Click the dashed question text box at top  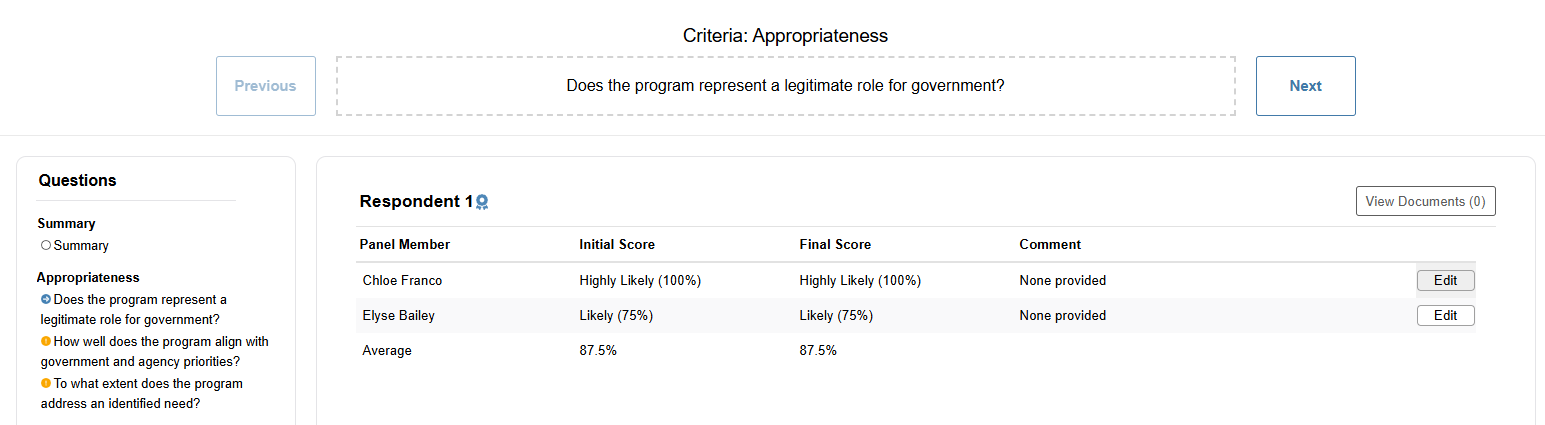[786, 86]
